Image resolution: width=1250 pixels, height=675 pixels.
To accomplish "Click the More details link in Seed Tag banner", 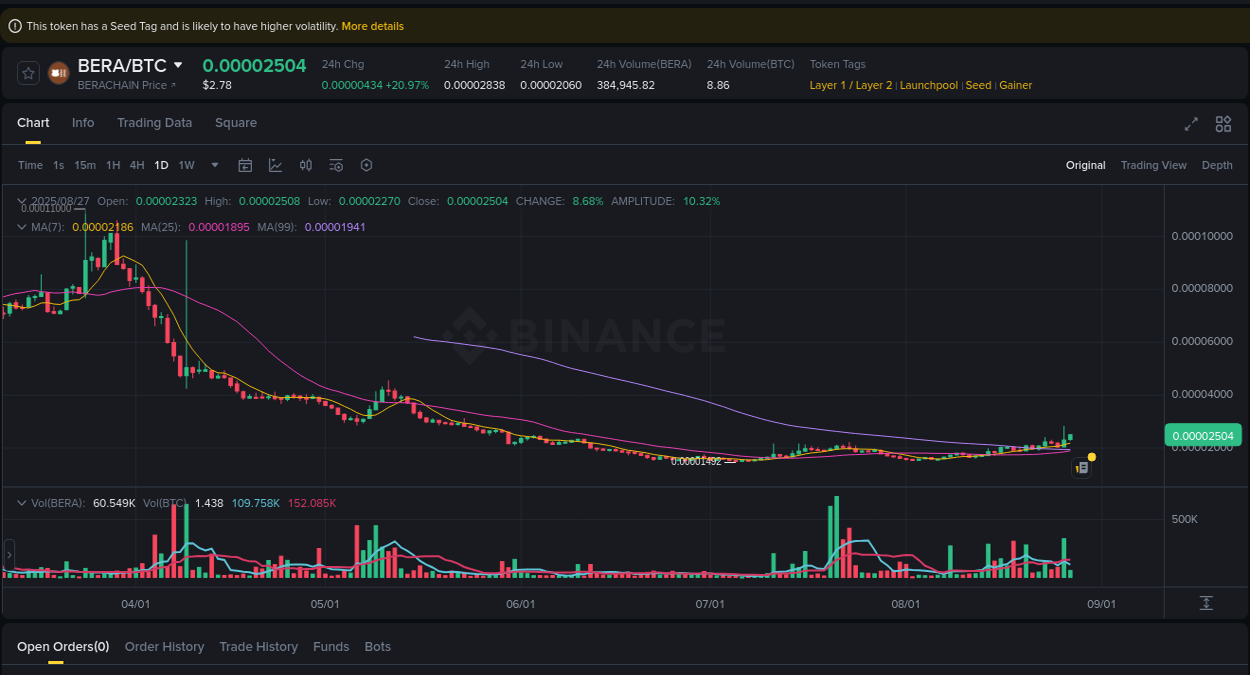I will tap(372, 25).
